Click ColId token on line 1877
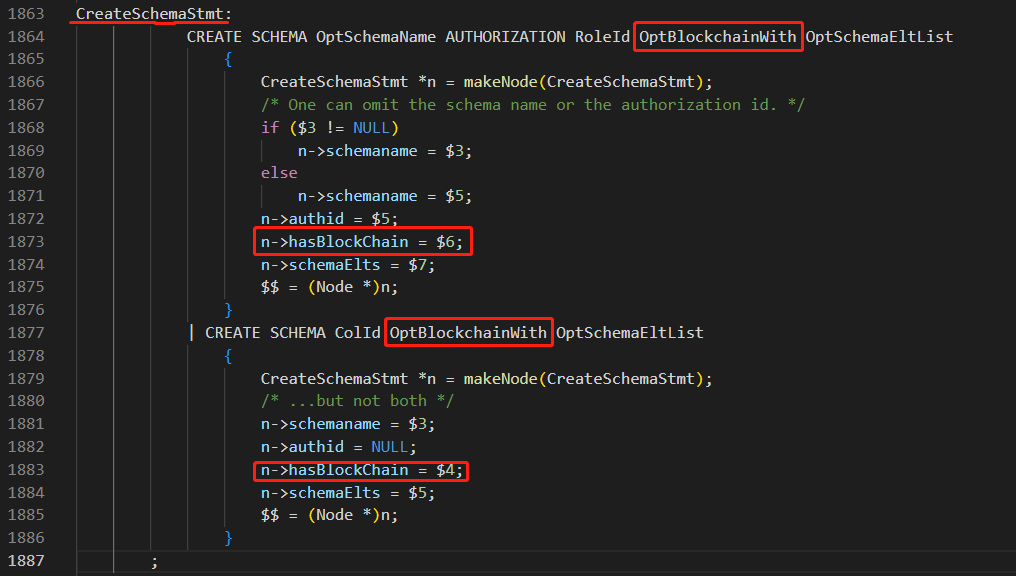The height and width of the screenshot is (576, 1016). tap(358, 332)
